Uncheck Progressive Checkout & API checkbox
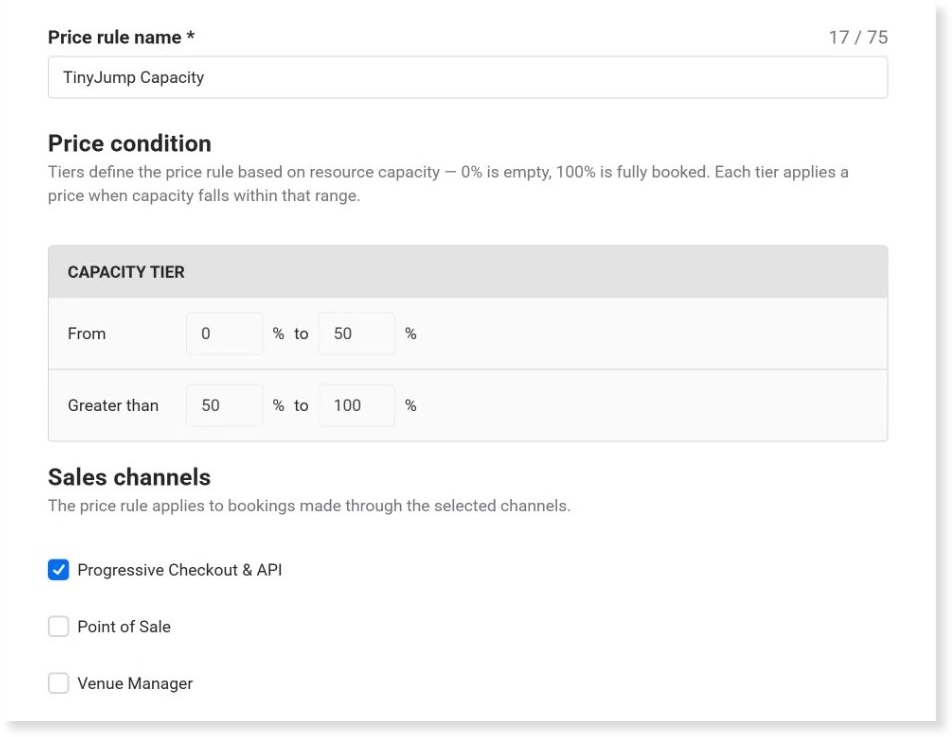The image size is (952, 737). tap(58, 570)
